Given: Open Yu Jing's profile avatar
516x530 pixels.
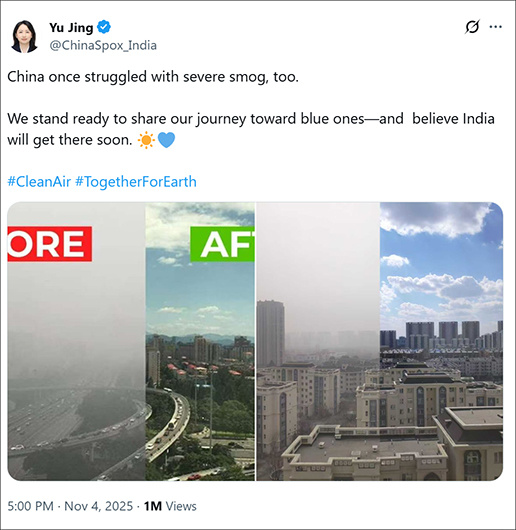Looking at the screenshot, I should coord(24,37).
